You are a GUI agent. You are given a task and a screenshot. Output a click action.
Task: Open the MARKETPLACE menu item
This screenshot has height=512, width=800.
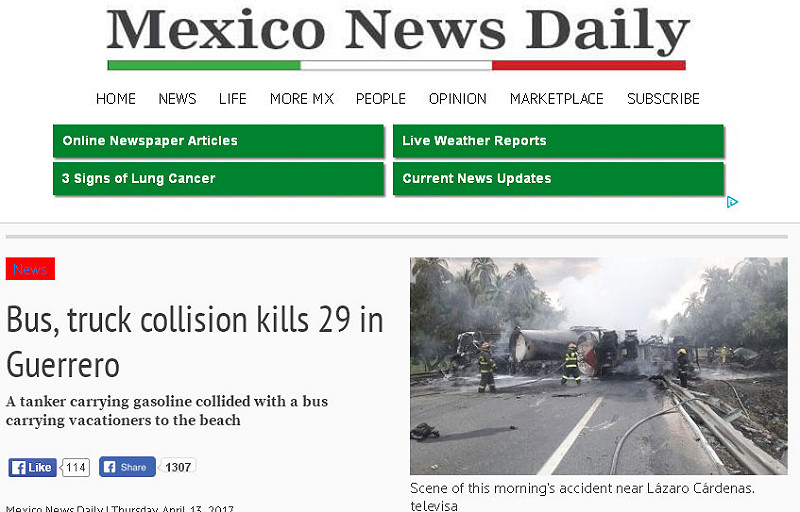[x=557, y=98]
